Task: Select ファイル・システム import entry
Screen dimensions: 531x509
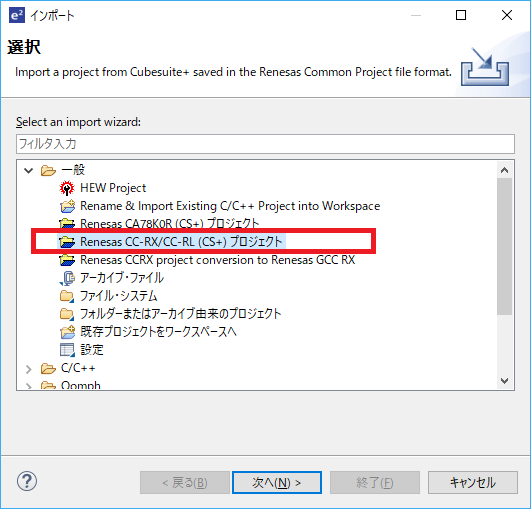Action: coord(119,296)
